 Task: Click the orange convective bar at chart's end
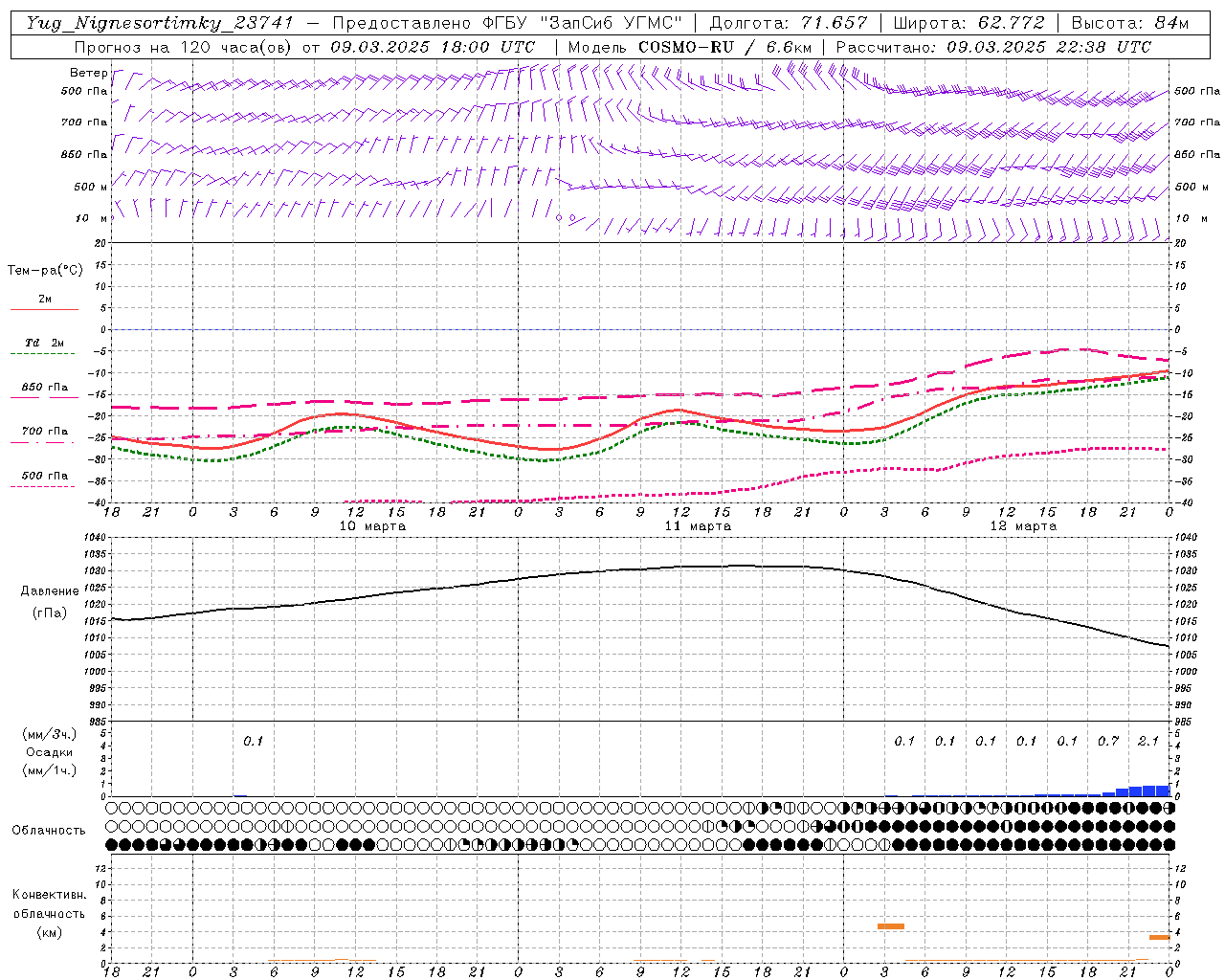(1160, 937)
